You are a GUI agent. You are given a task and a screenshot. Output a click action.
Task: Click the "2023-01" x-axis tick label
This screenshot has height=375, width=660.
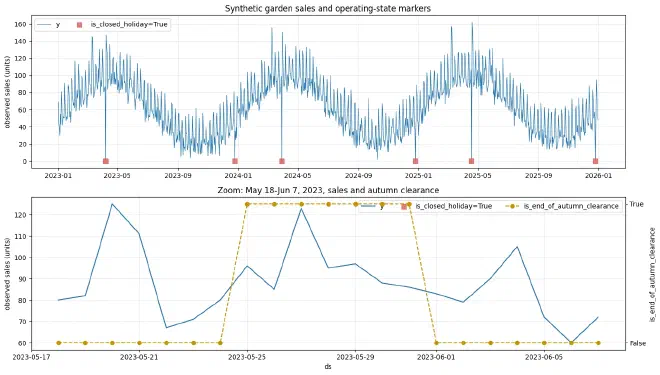coord(58,176)
